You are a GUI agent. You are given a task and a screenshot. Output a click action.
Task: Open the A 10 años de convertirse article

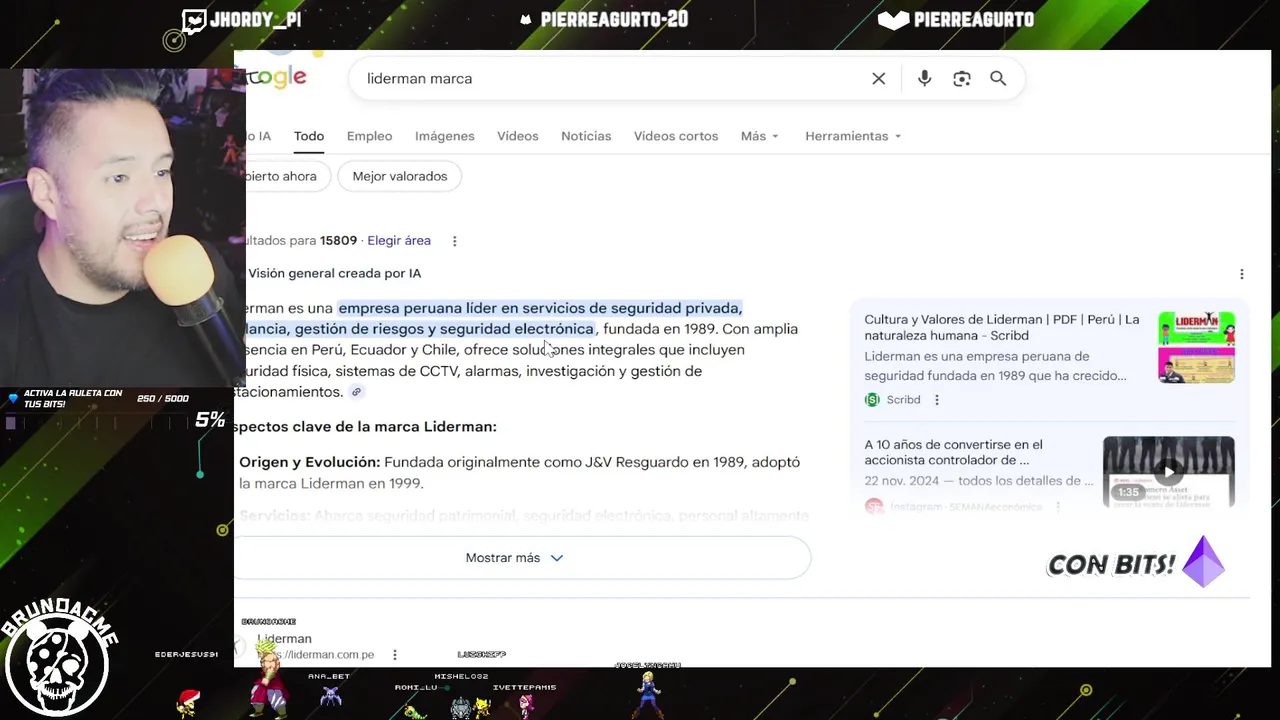(x=953, y=452)
